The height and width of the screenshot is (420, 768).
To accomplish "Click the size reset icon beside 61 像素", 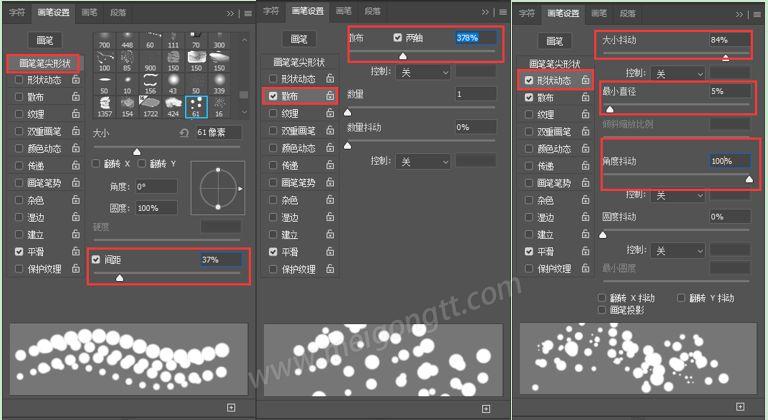I will pos(184,132).
